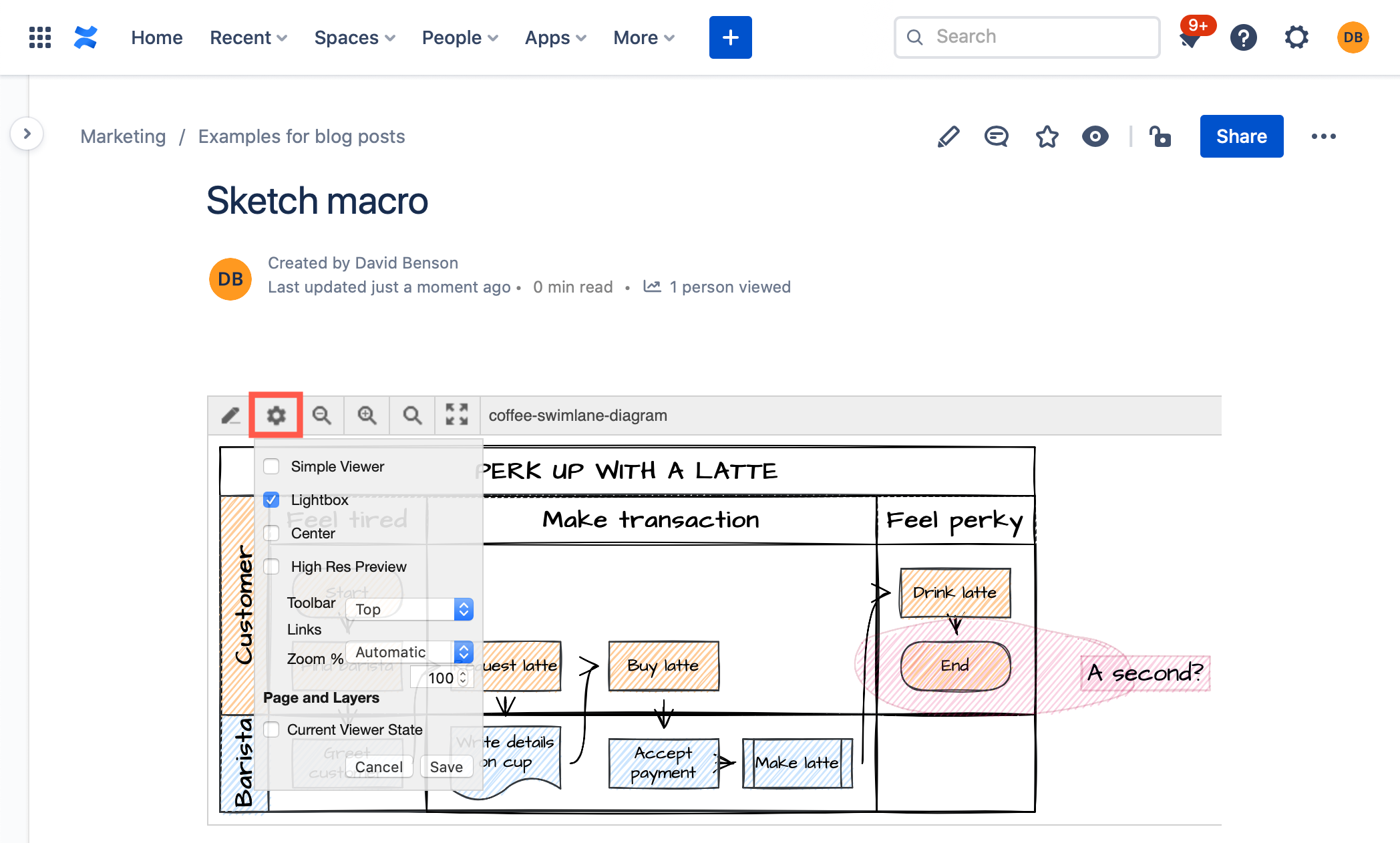Open the Toolbar position dropdown set to Top

pos(409,609)
